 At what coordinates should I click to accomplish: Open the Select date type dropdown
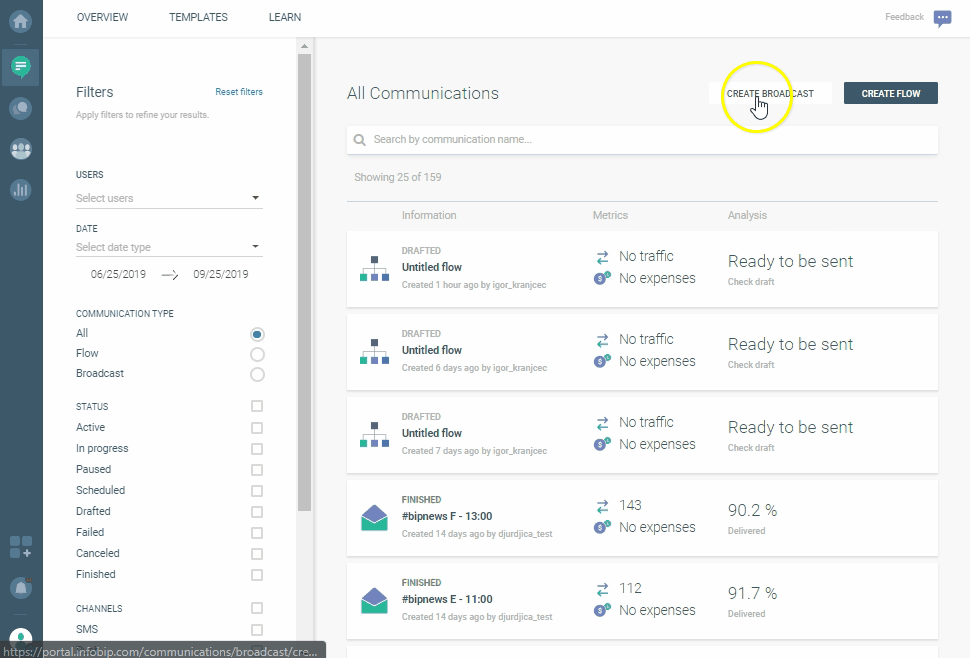coord(168,247)
